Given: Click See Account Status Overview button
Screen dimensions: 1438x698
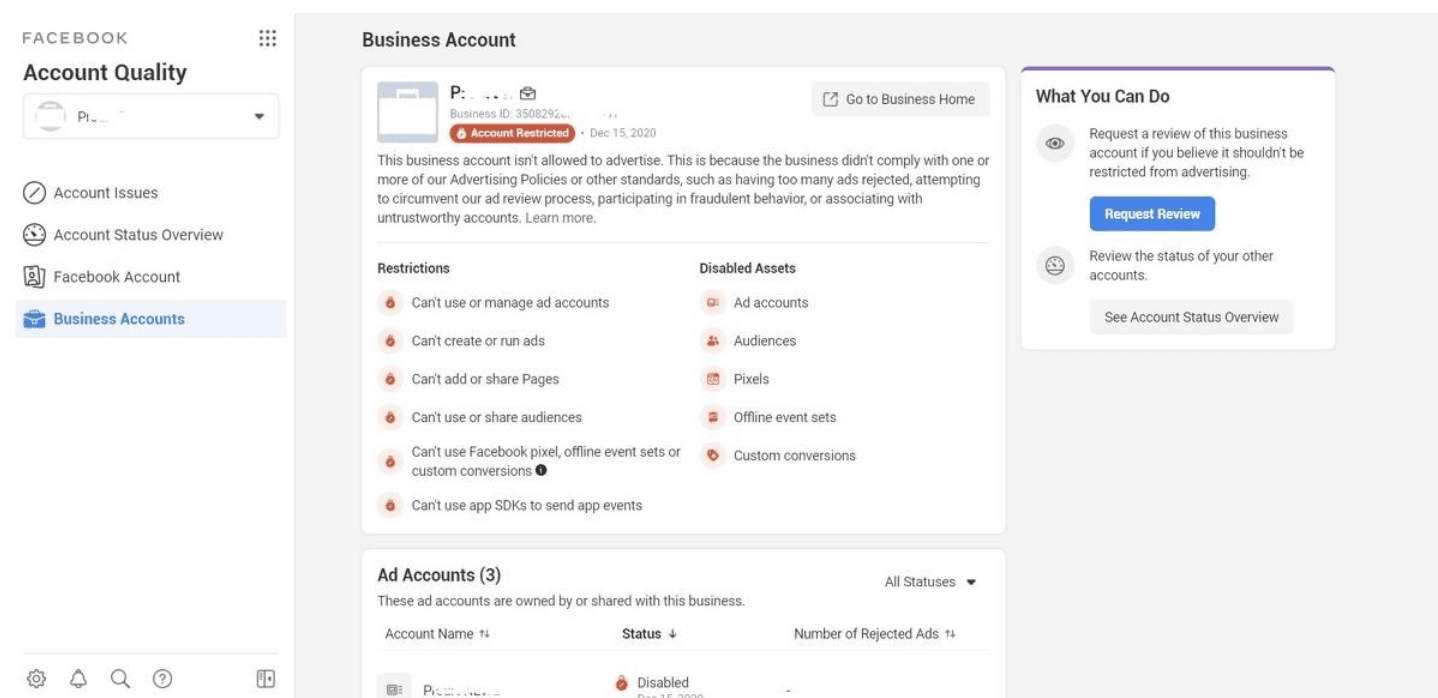Looking at the screenshot, I should (x=1191, y=317).
